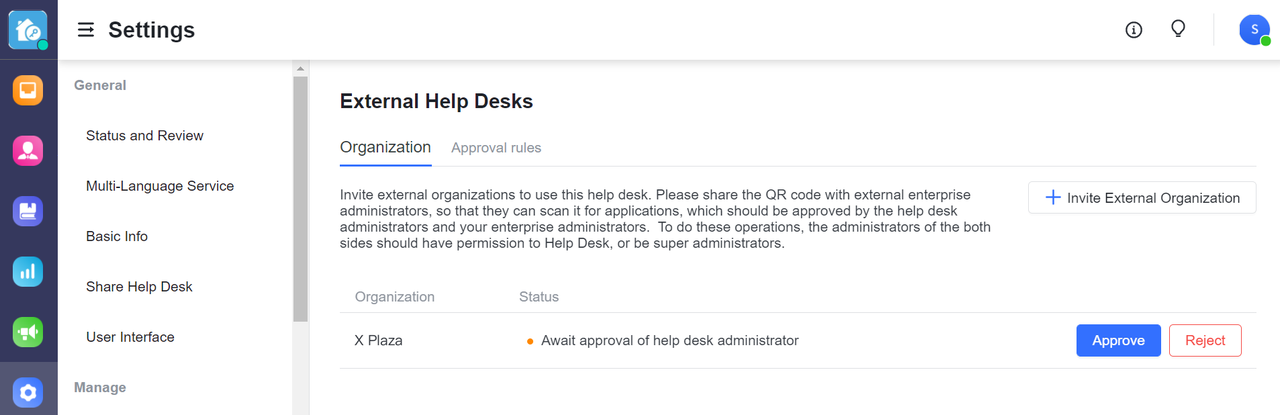
Task: Open the blue bar chart reports icon
Action: [x=28, y=271]
